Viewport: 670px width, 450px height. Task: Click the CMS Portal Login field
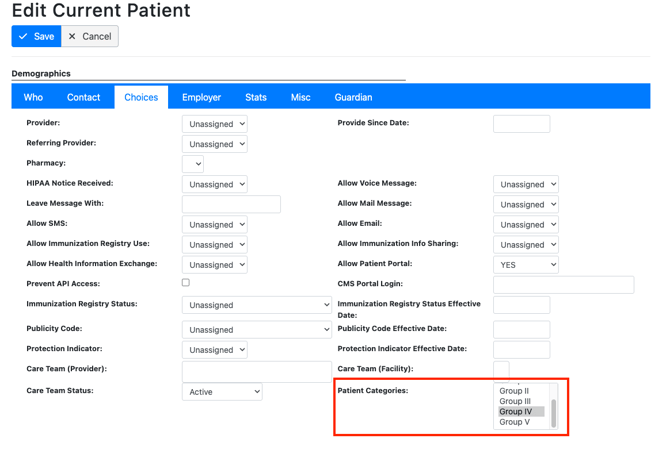pos(563,285)
